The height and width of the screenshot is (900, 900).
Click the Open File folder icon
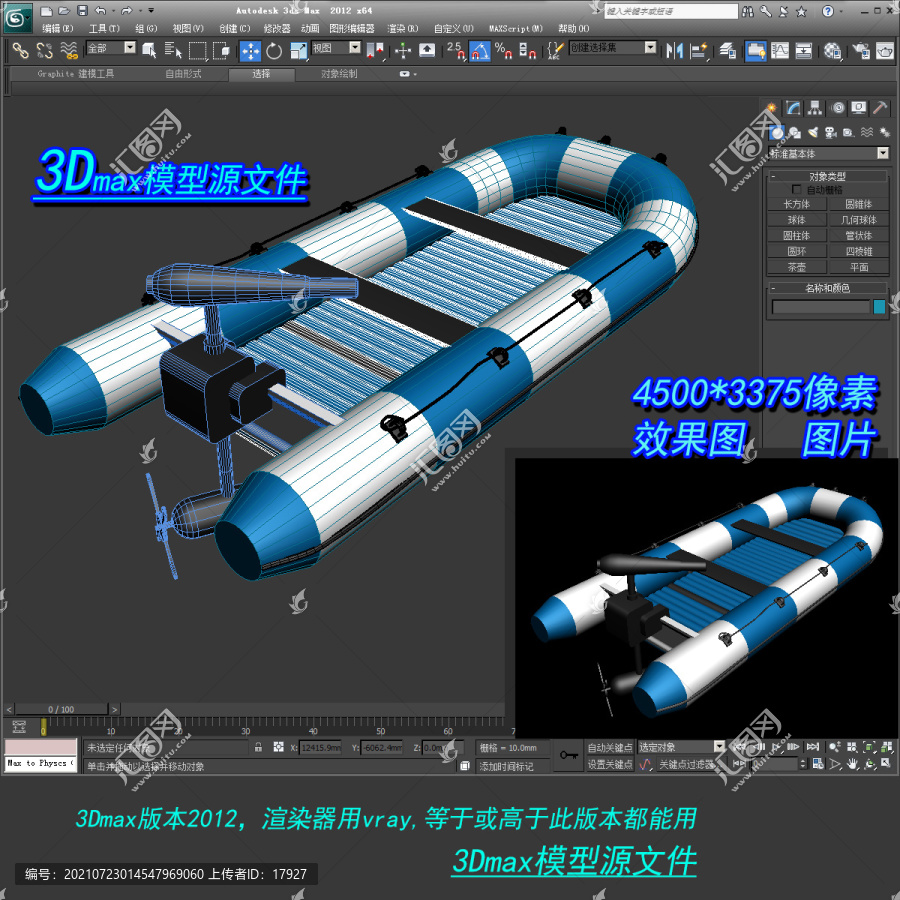[64, 11]
